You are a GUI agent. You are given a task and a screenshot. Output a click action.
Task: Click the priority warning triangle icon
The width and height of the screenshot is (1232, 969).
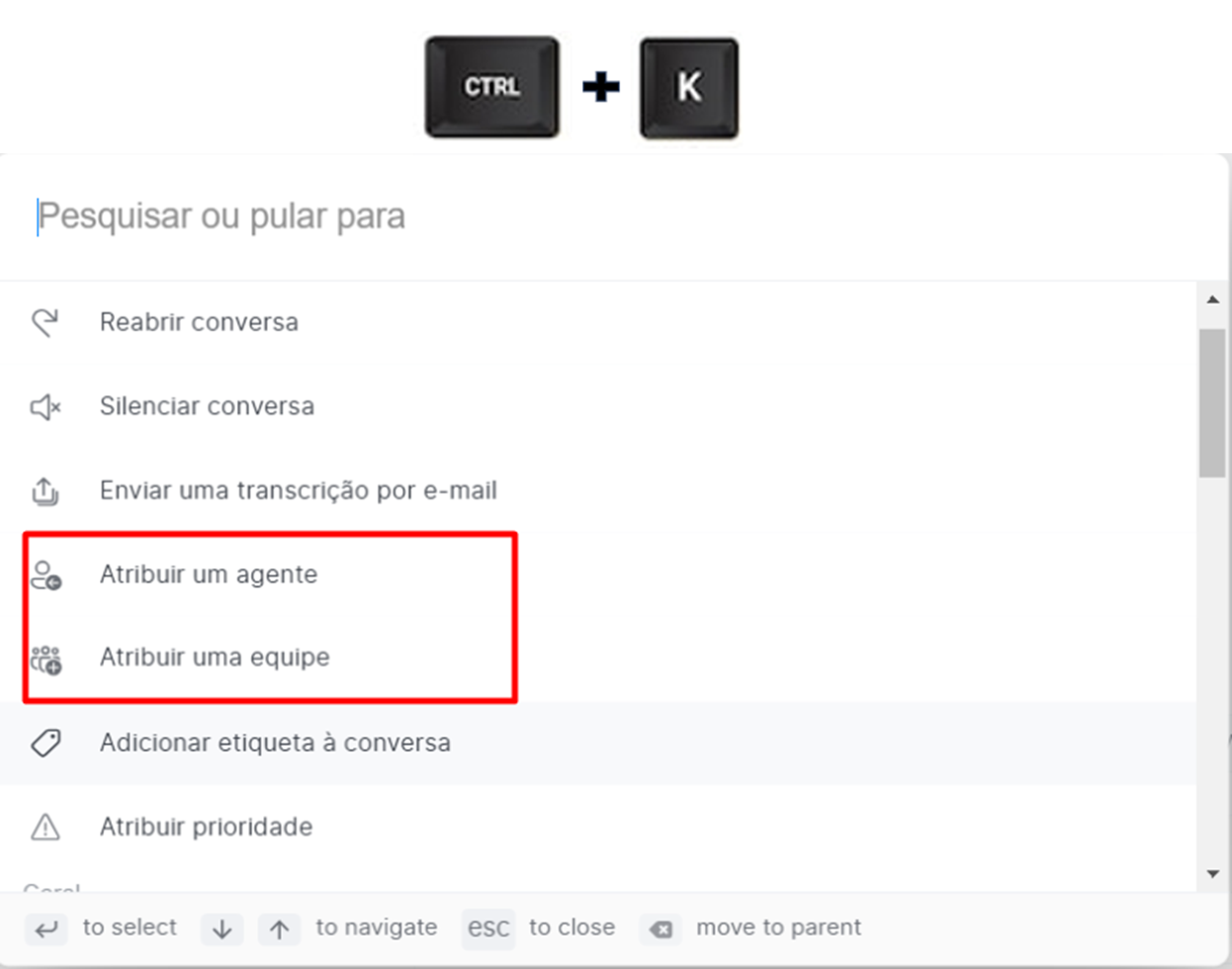tap(45, 827)
